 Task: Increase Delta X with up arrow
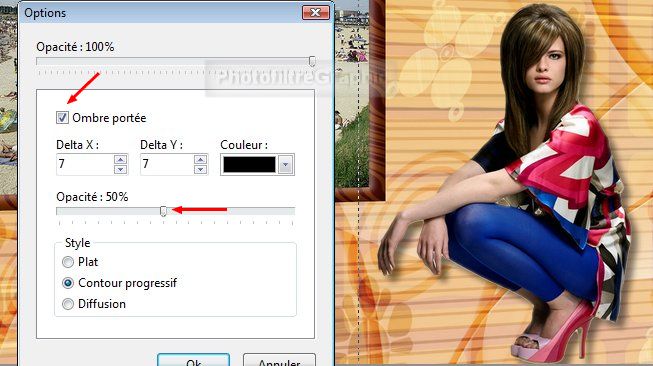pyautogui.click(x=120, y=159)
